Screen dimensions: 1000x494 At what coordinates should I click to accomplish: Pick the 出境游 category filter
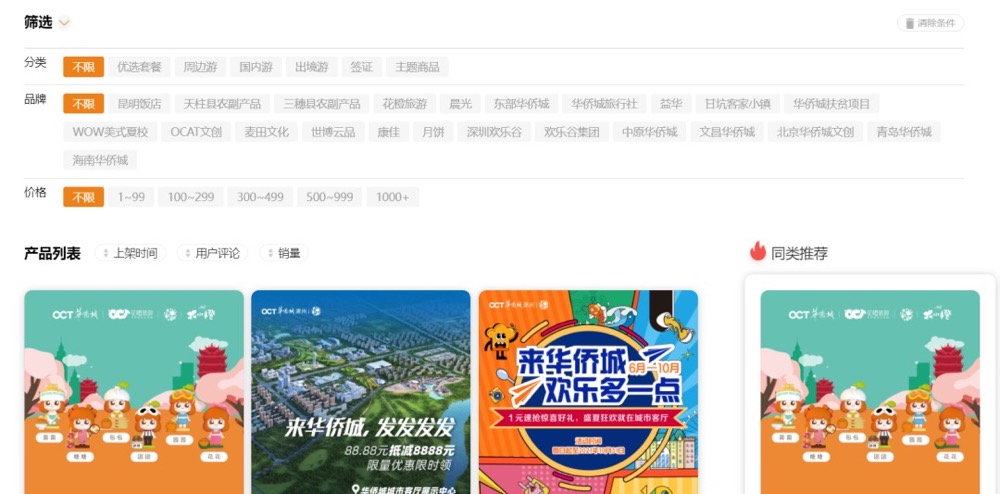[x=311, y=67]
